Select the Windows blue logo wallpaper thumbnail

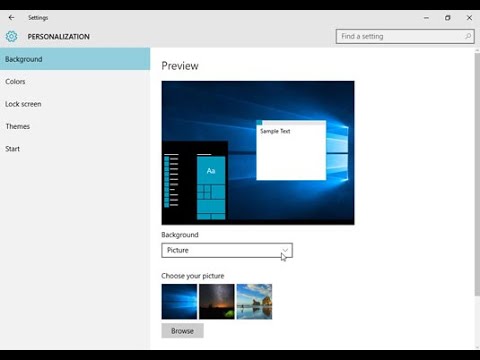click(179, 302)
